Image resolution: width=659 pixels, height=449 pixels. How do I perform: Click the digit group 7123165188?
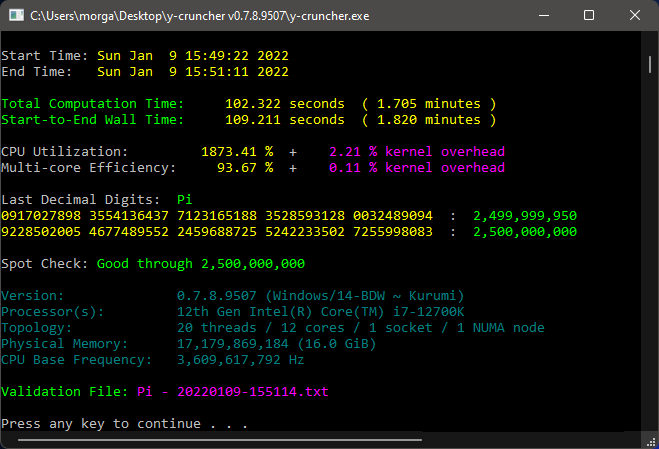pos(217,216)
